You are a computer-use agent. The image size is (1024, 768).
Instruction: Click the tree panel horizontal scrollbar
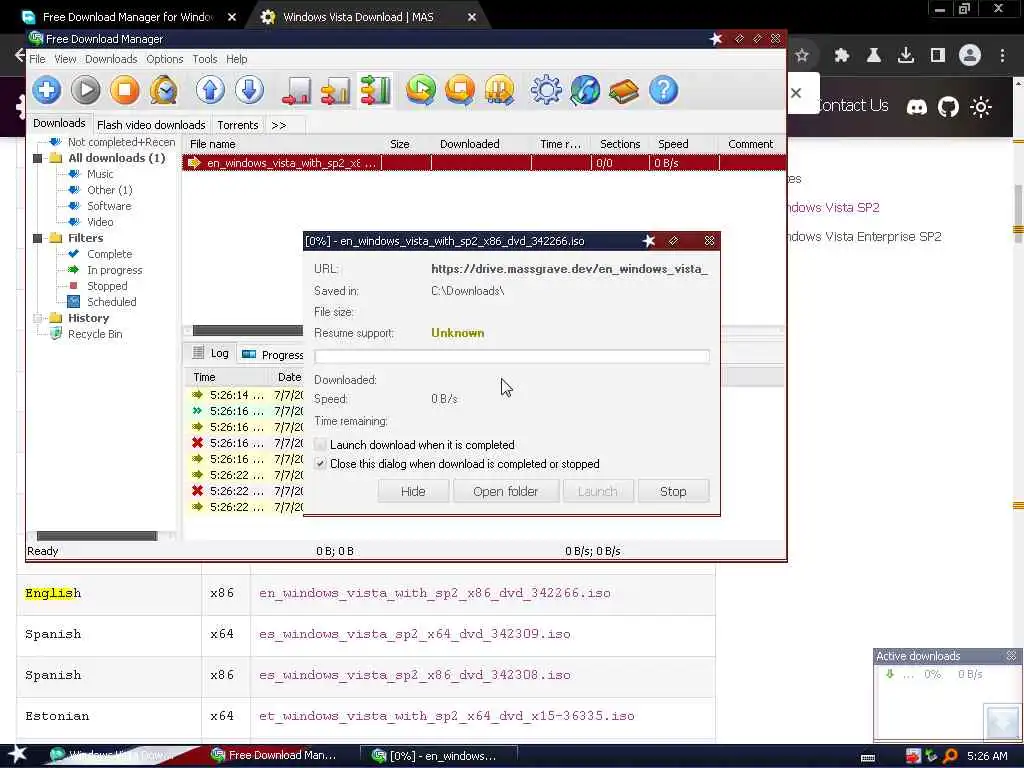[97, 536]
